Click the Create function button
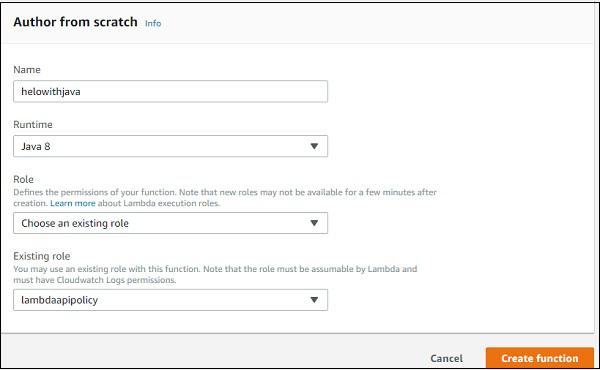 (540, 358)
